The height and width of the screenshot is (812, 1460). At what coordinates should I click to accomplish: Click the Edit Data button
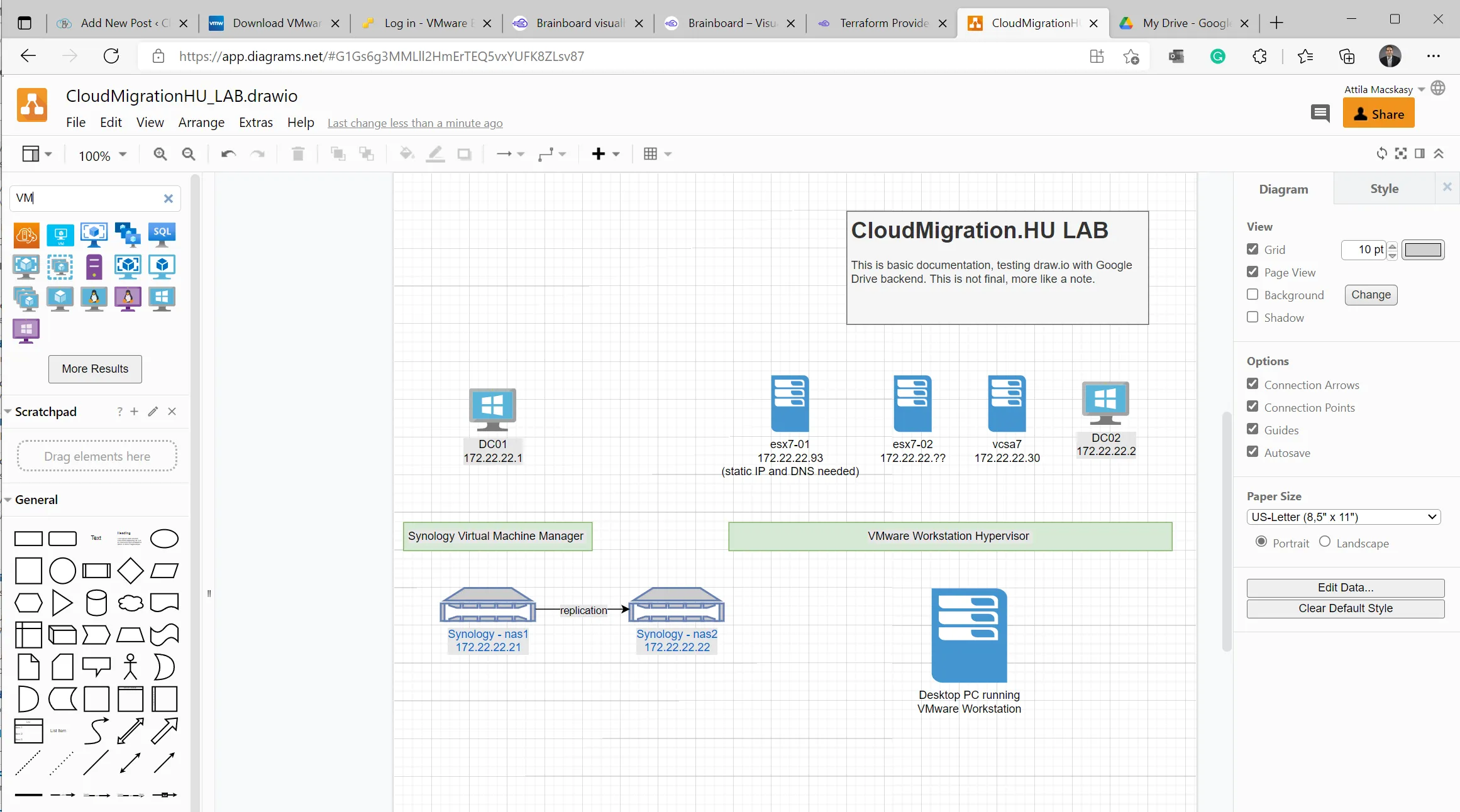pyautogui.click(x=1346, y=588)
